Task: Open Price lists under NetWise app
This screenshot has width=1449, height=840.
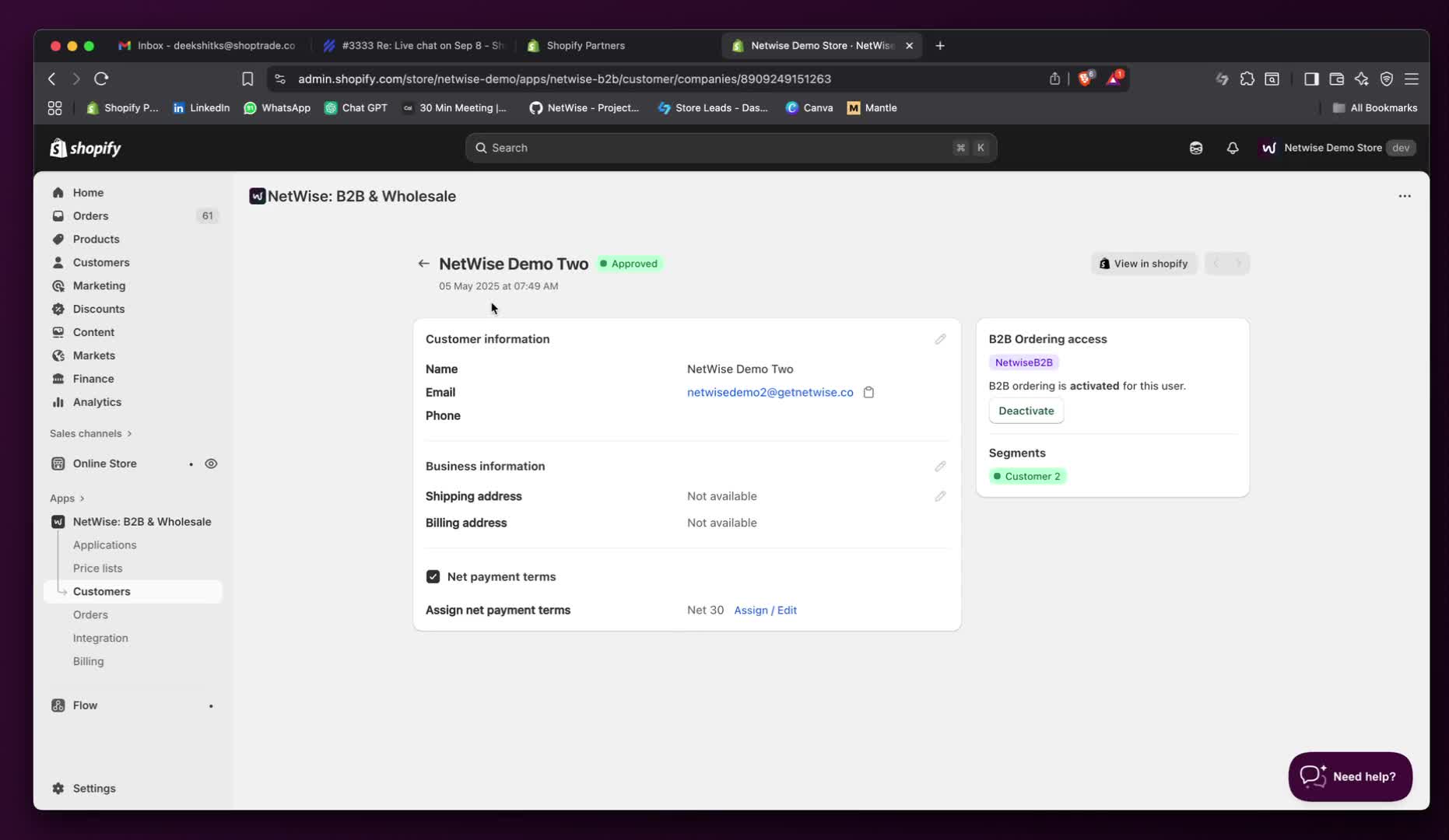Action: tap(97, 569)
